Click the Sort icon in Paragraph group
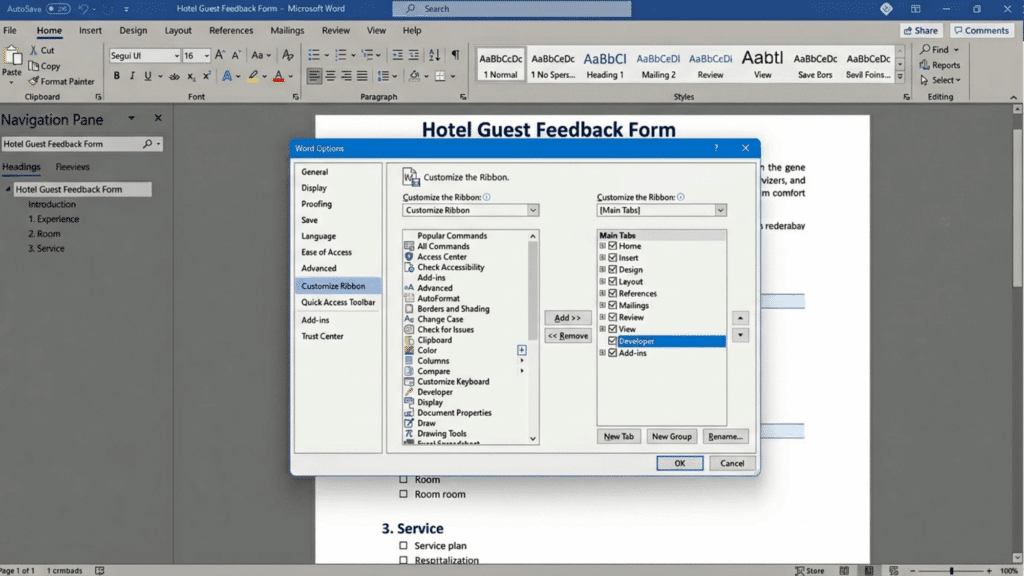1024x576 pixels. coord(434,56)
